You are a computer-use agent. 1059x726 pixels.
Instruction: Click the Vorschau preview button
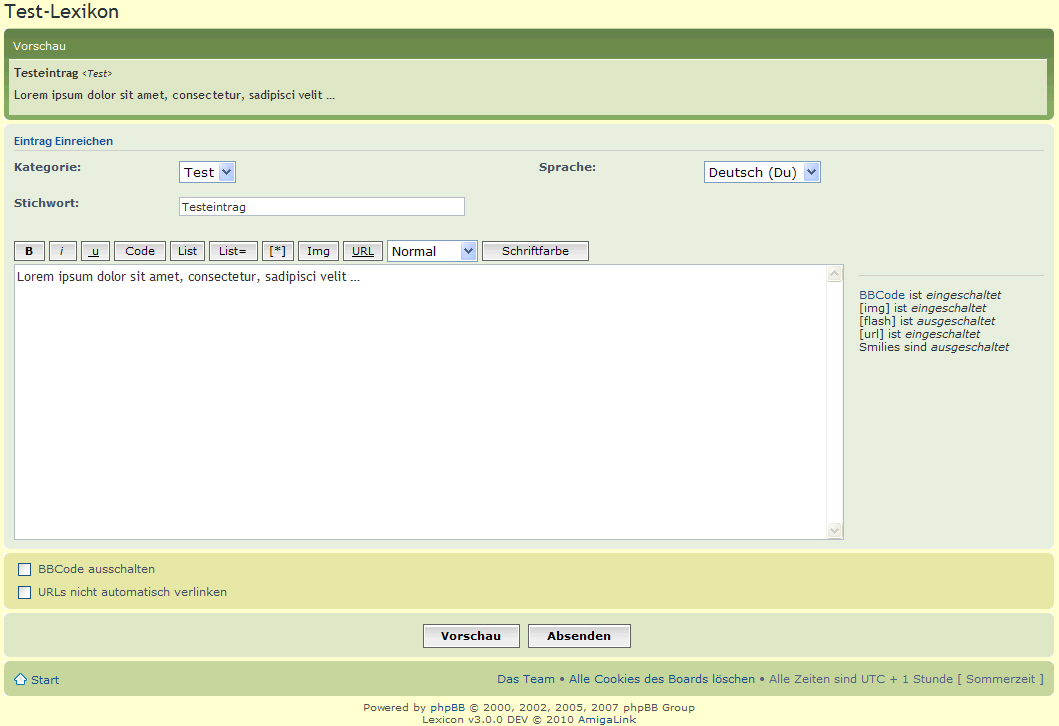tap(471, 636)
